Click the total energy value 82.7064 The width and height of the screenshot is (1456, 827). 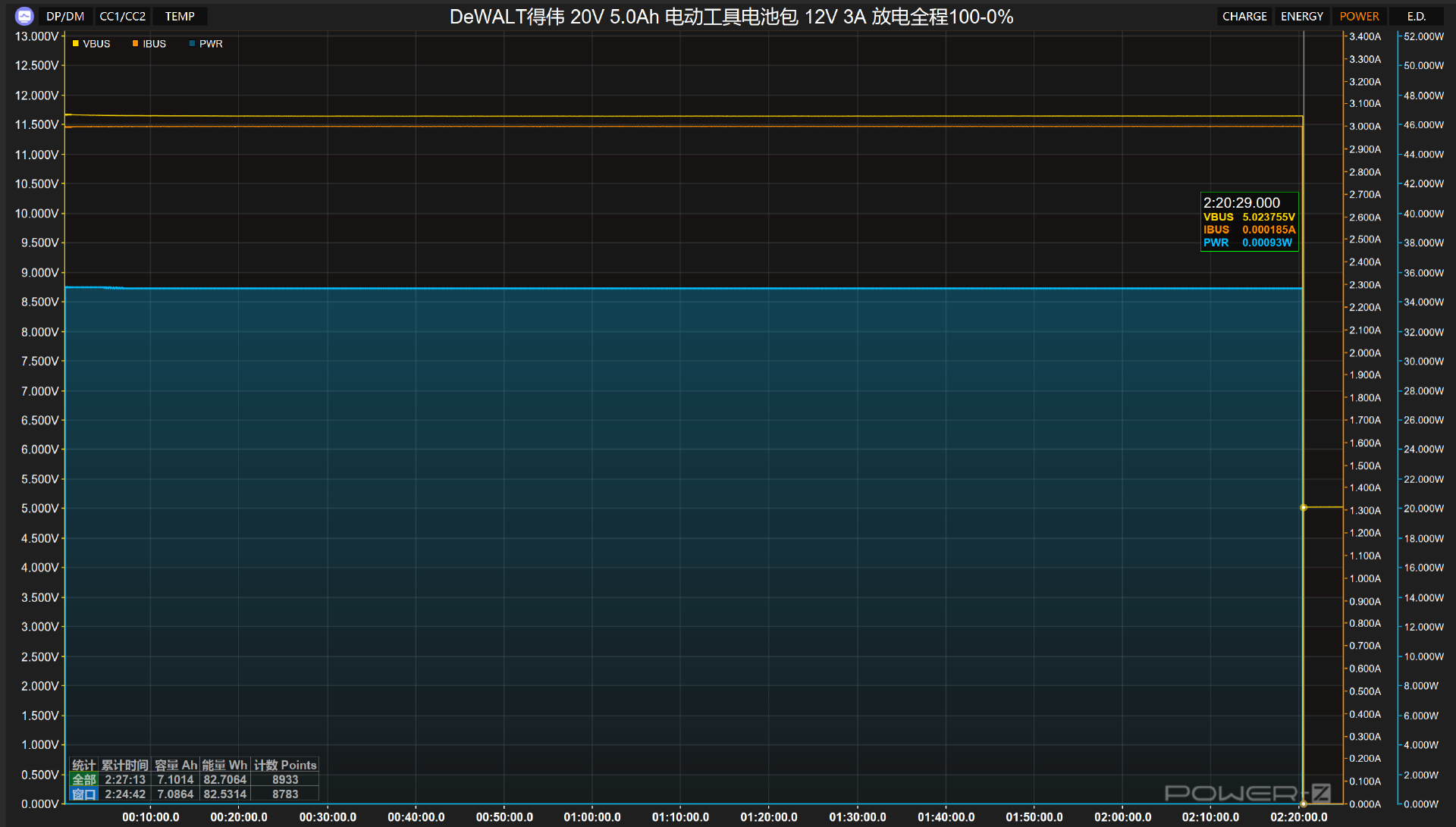click(x=225, y=779)
